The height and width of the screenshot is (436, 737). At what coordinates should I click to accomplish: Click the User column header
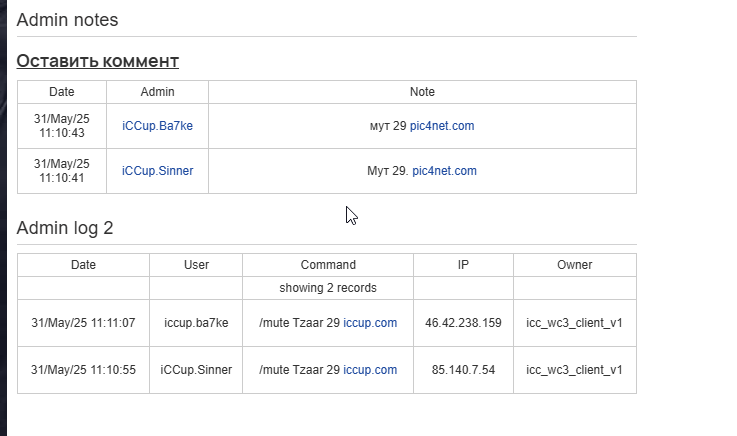[x=196, y=265]
